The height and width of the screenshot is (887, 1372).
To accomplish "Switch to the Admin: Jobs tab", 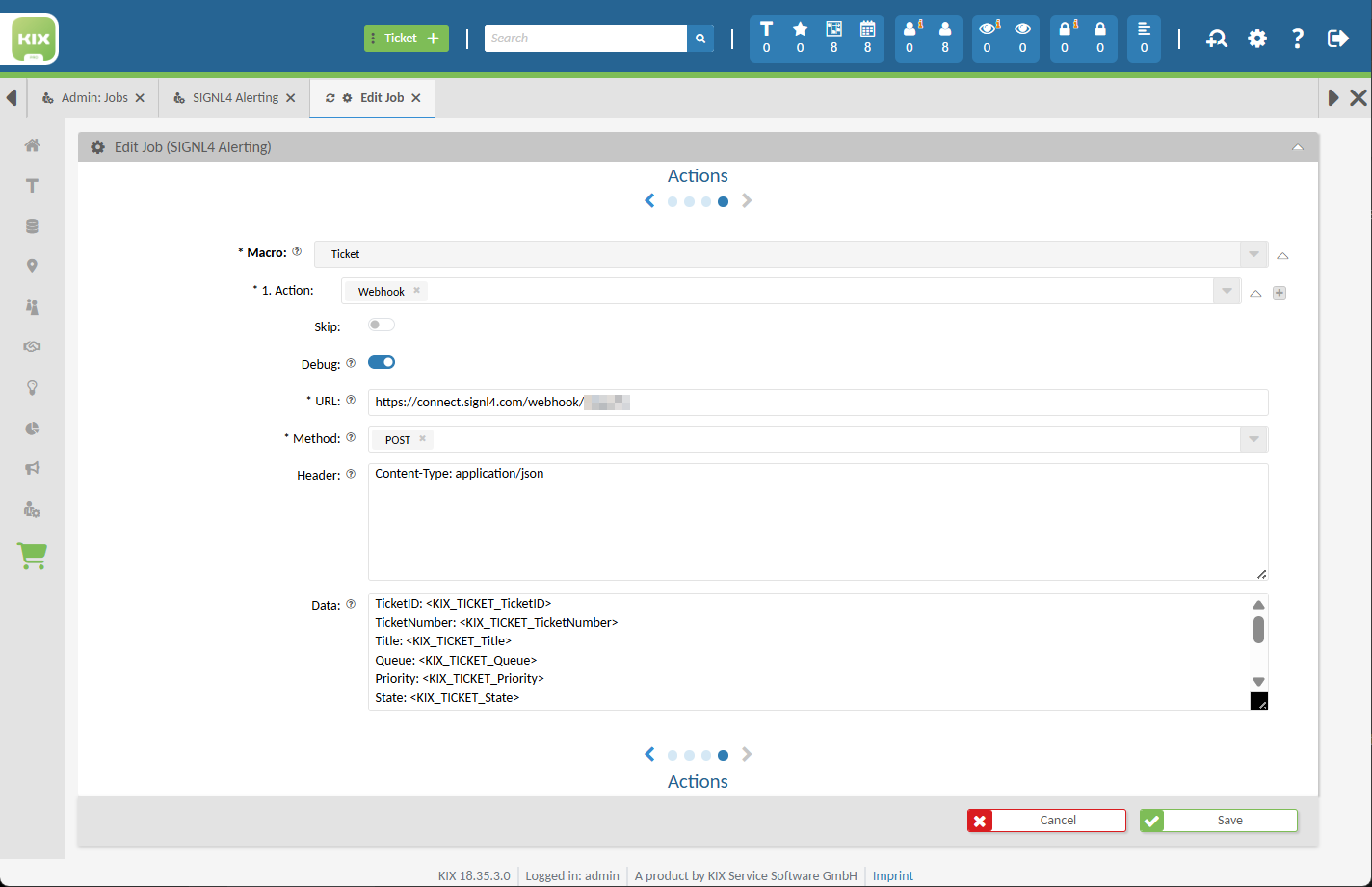I will click(93, 98).
